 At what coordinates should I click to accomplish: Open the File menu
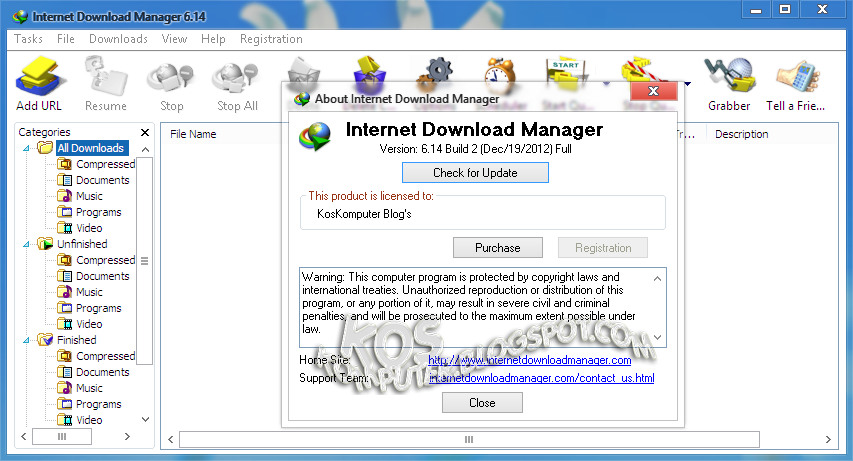click(66, 39)
